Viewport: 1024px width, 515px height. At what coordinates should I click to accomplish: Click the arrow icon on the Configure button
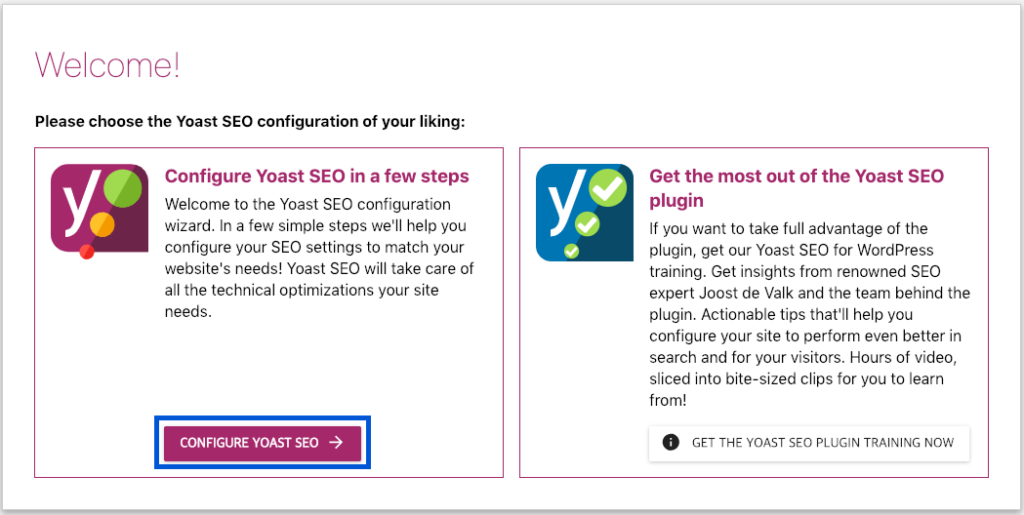[336, 442]
